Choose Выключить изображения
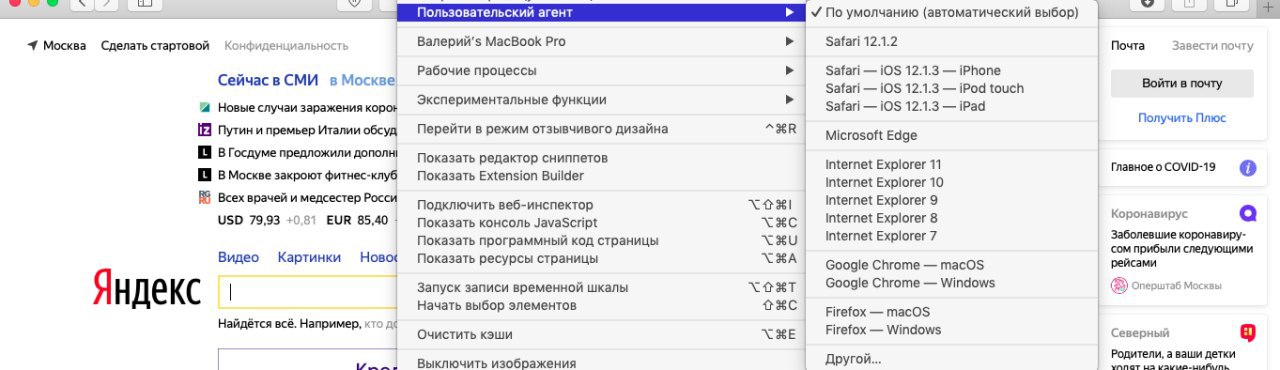 click(601, 363)
